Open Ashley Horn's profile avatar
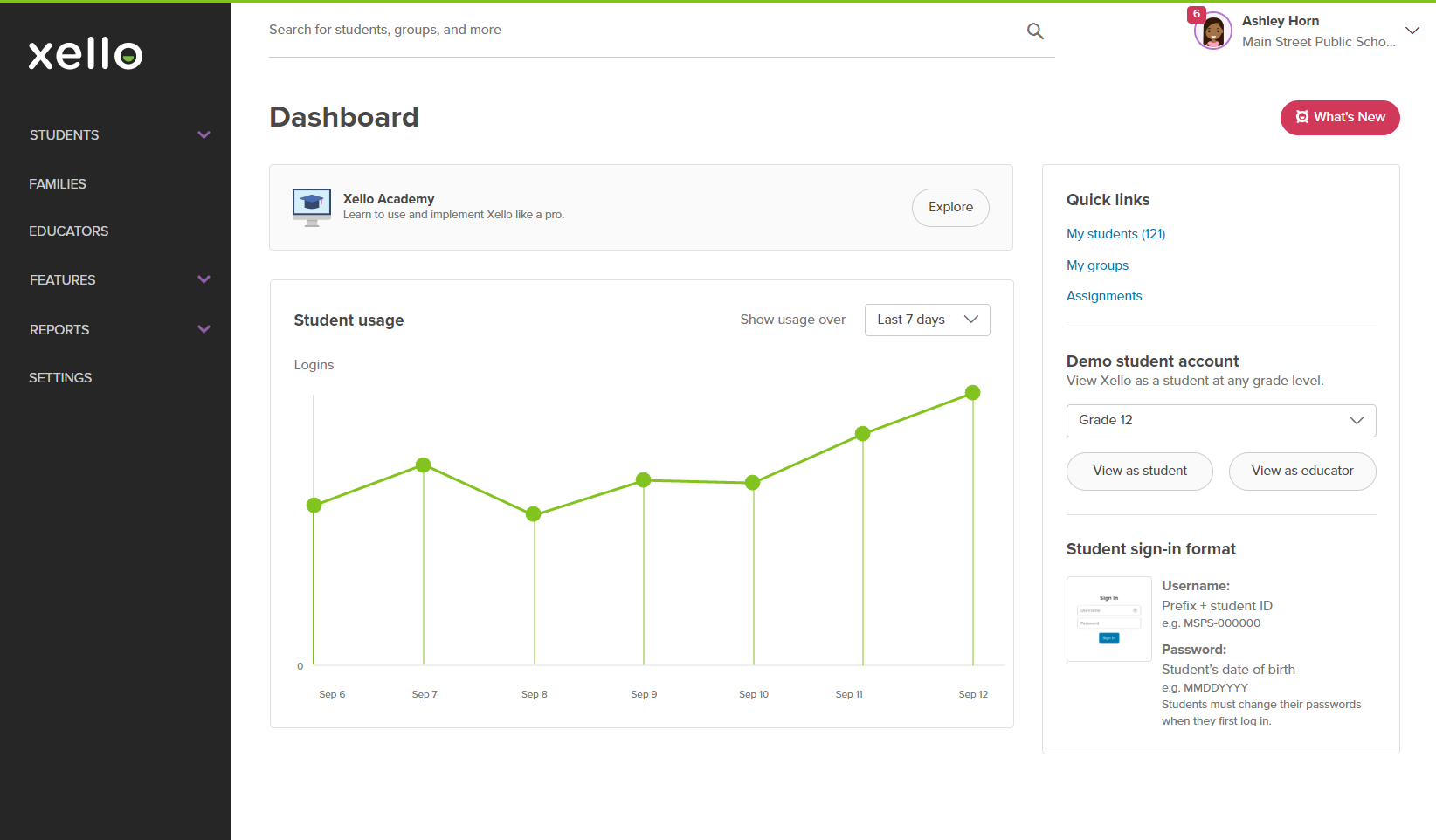The height and width of the screenshot is (840, 1436). [x=1213, y=31]
